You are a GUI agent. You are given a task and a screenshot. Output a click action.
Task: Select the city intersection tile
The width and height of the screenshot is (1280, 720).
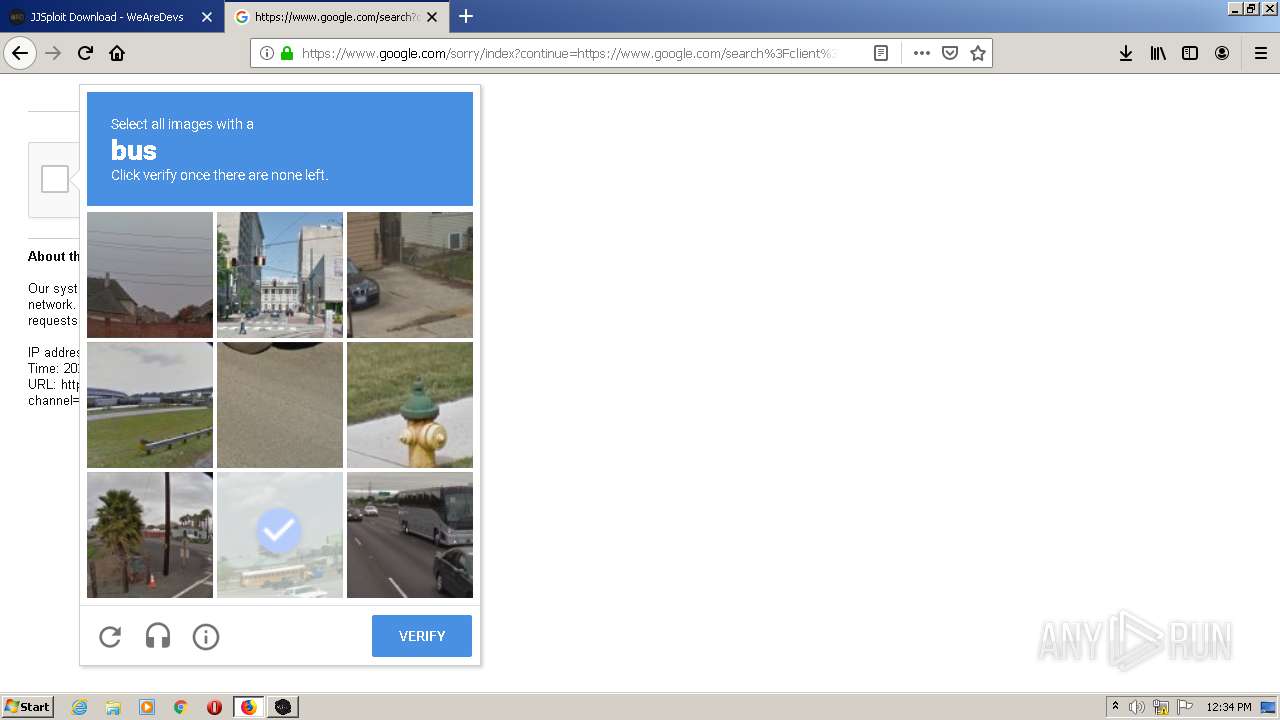tap(280, 275)
